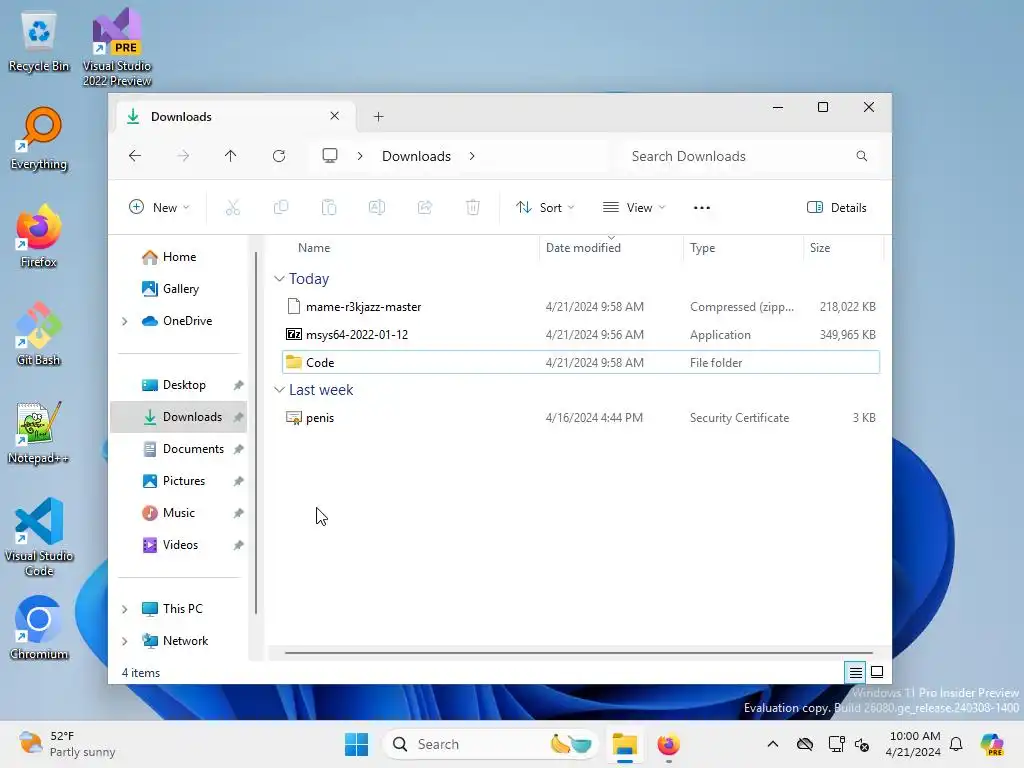Click chevron after Downloads in address bar
1024x768 pixels.
(472, 156)
